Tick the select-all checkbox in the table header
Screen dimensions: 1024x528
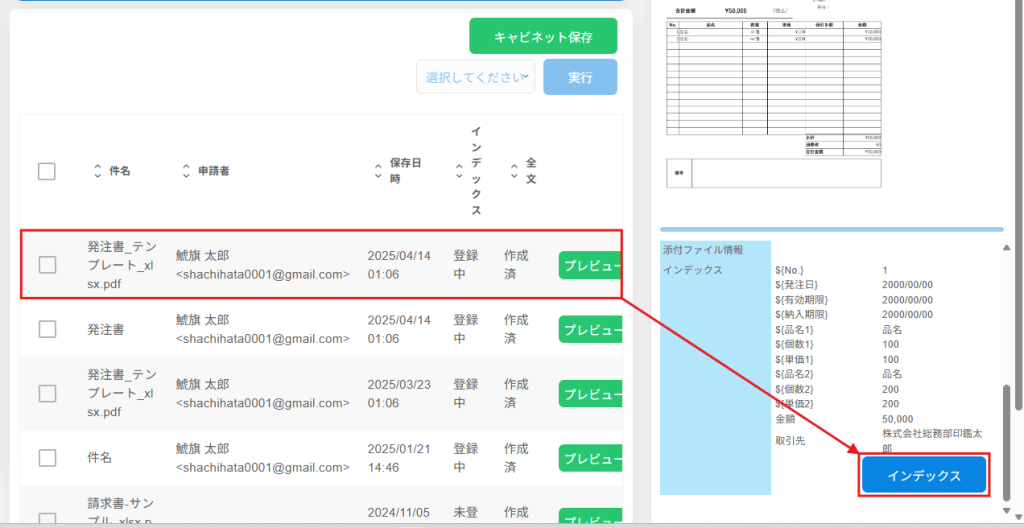click(x=47, y=171)
